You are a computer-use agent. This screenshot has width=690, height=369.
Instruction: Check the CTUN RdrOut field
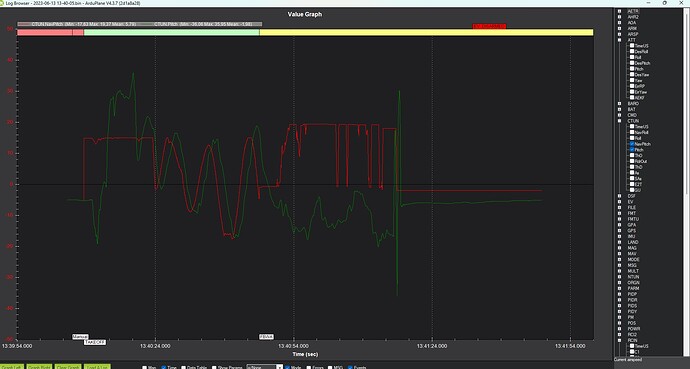pyautogui.click(x=632, y=161)
